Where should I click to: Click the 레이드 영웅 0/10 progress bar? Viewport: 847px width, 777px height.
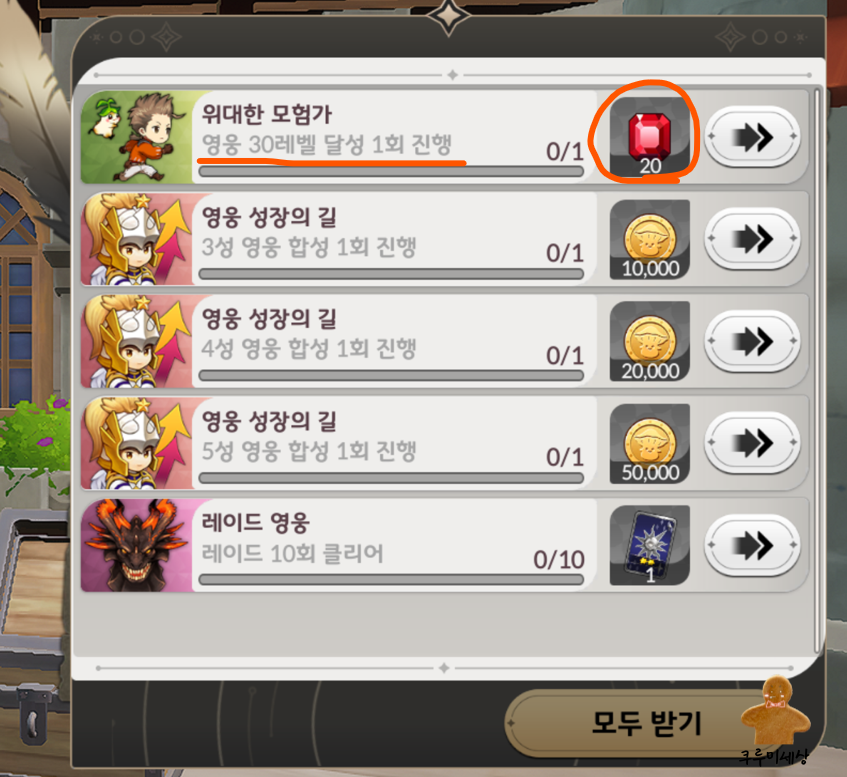(x=391, y=580)
